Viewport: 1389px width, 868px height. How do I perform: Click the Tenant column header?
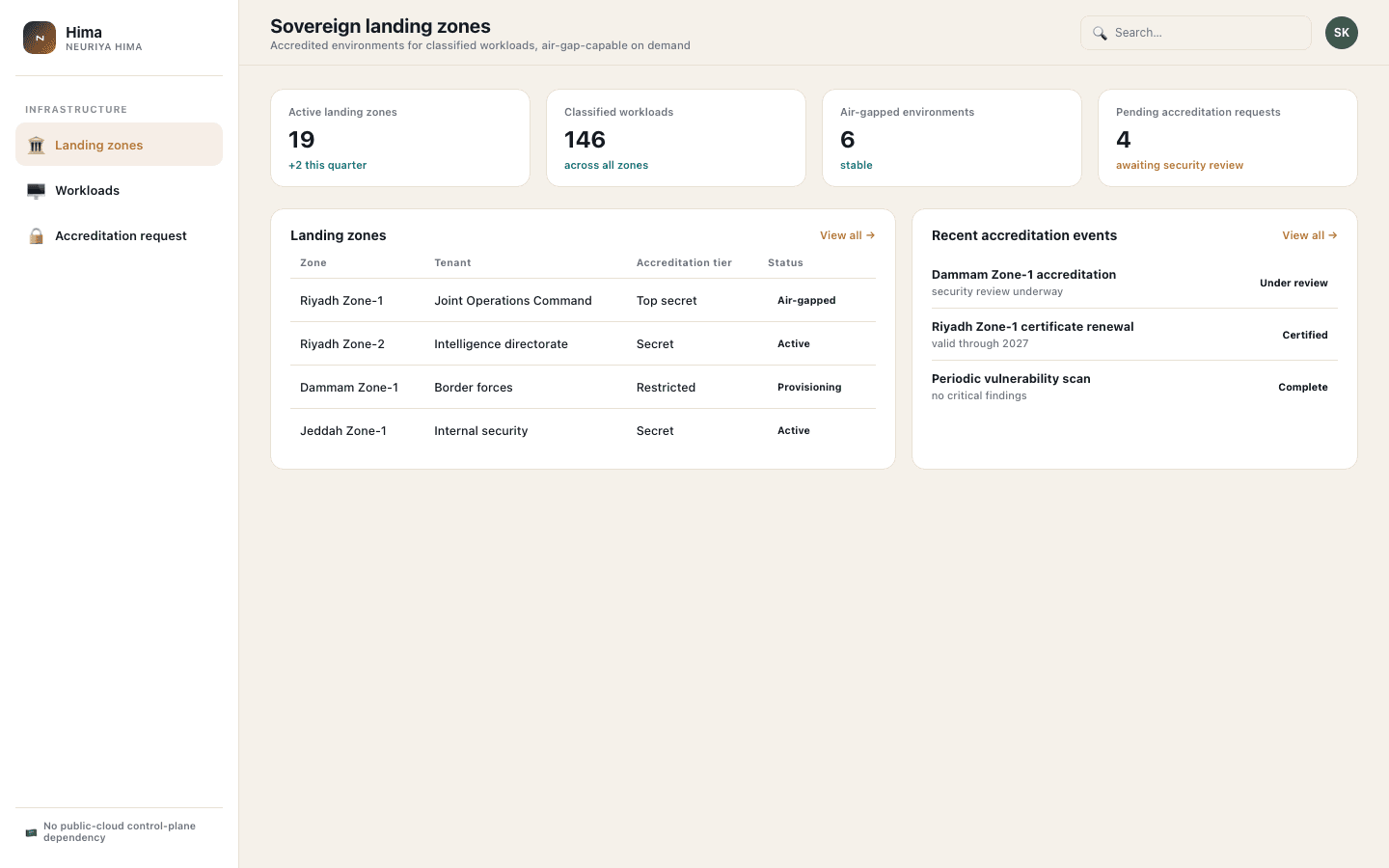[452, 263]
